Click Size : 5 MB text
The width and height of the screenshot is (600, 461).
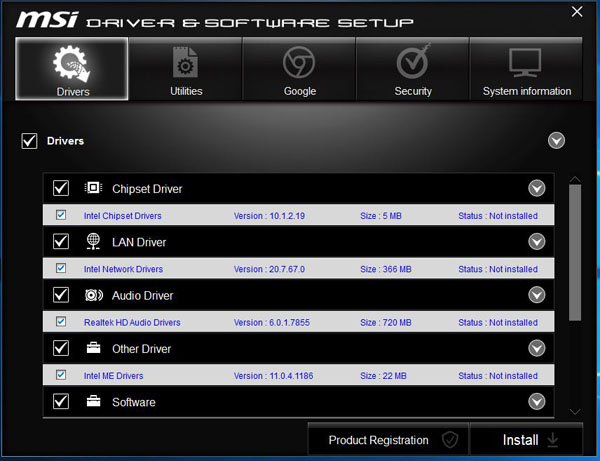click(381, 216)
